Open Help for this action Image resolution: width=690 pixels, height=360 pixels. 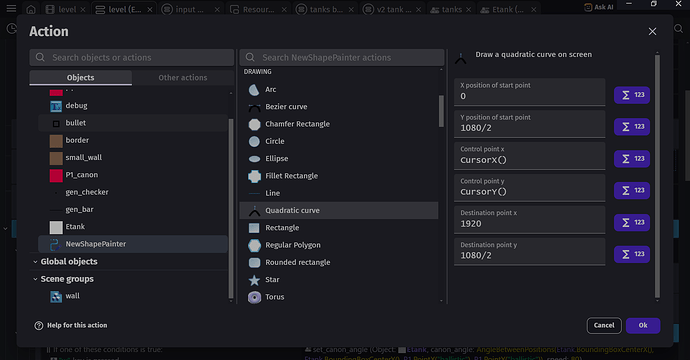coord(71,325)
